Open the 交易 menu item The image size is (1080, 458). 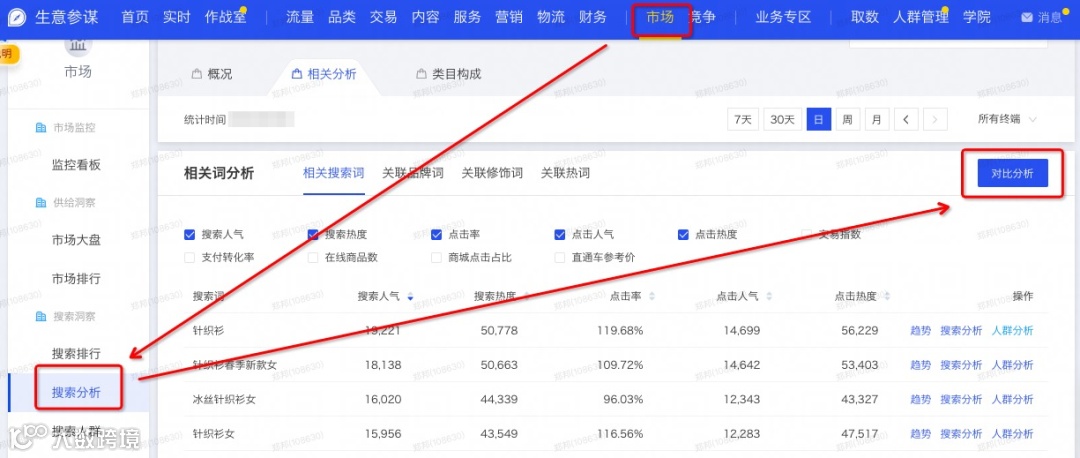[x=383, y=18]
